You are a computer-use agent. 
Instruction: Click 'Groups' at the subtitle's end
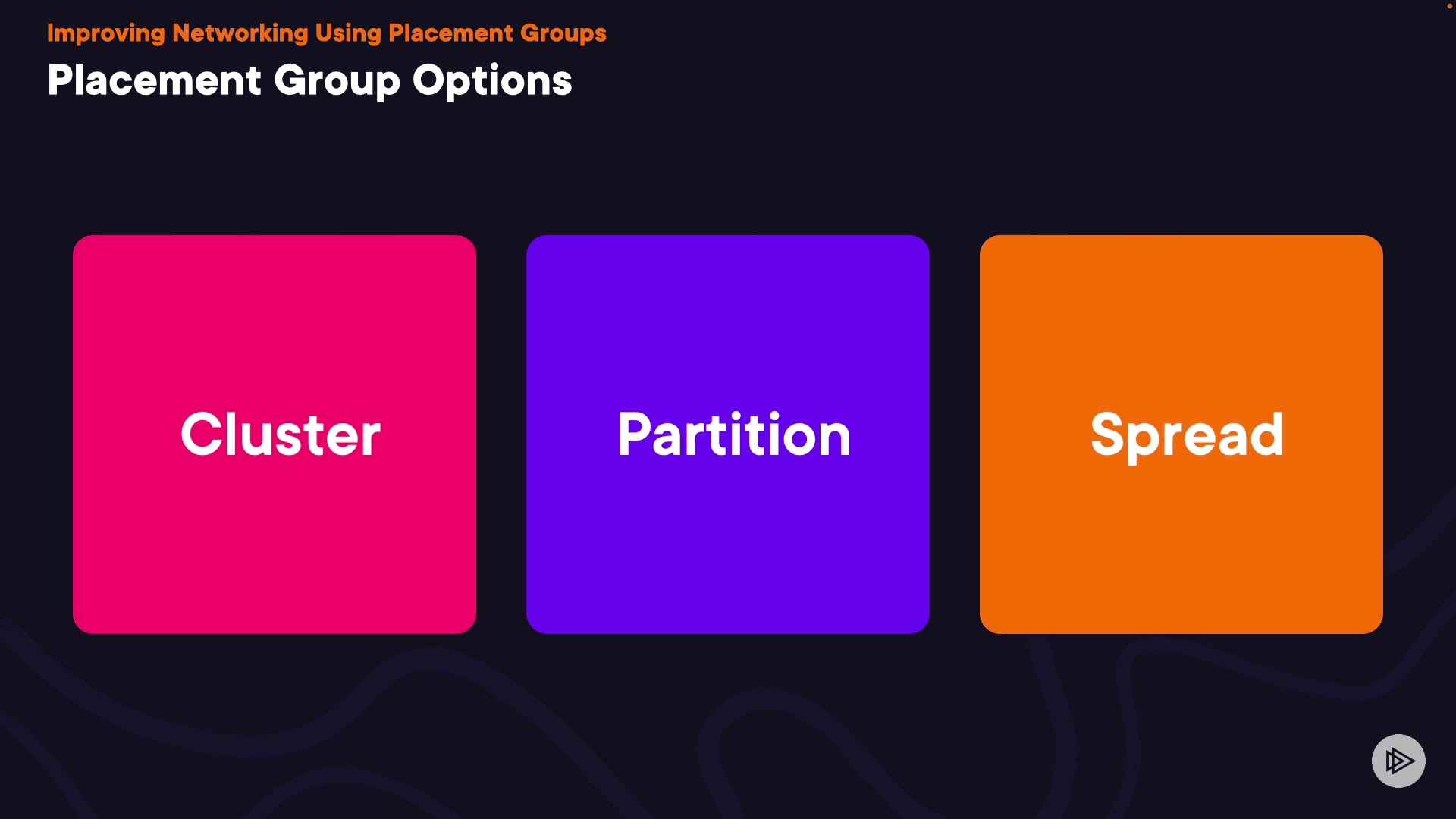(563, 34)
